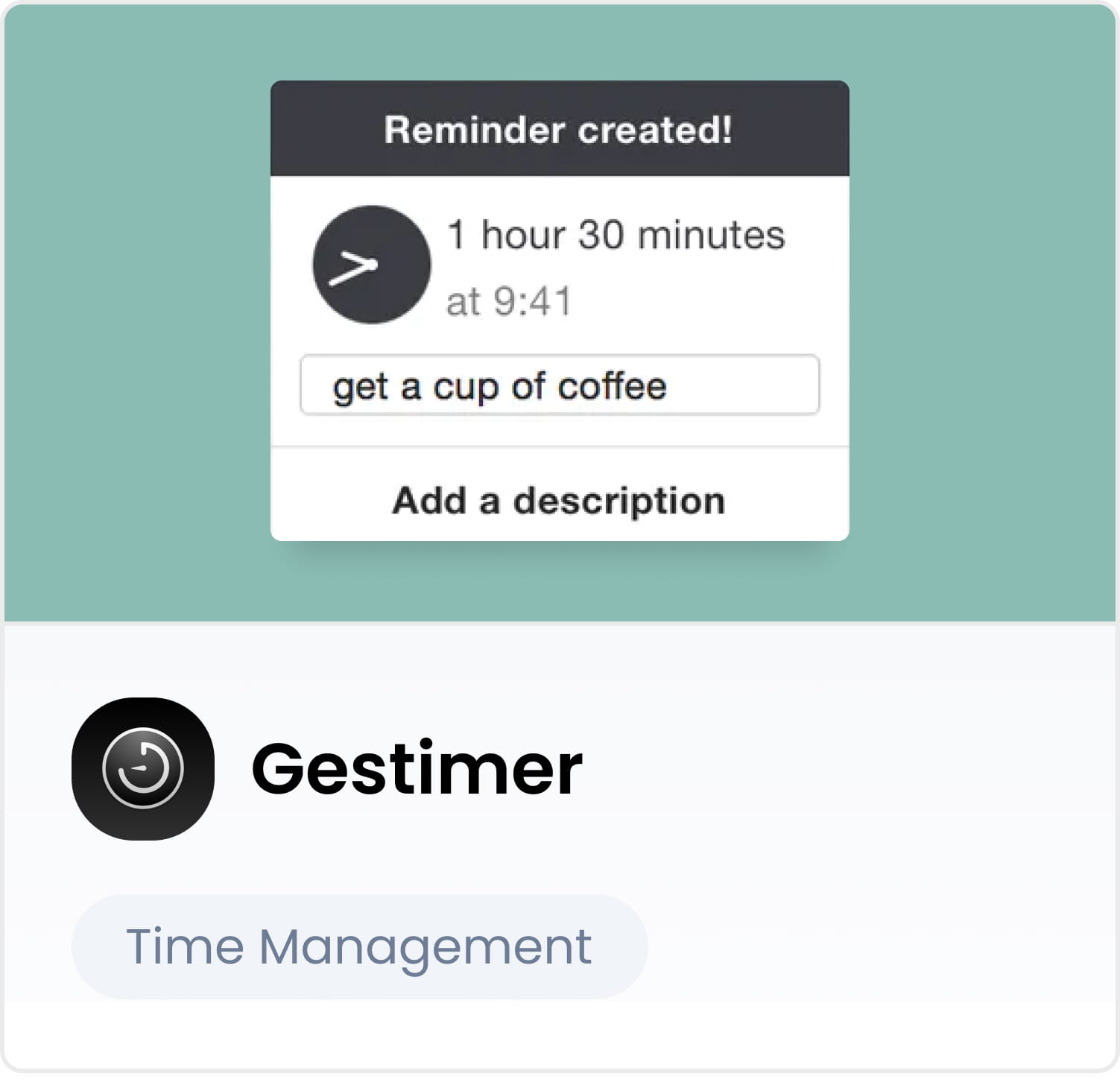Click the word 'description' in the bottom button
Image resolution: width=1120 pixels, height=1082 pixels.
(618, 501)
